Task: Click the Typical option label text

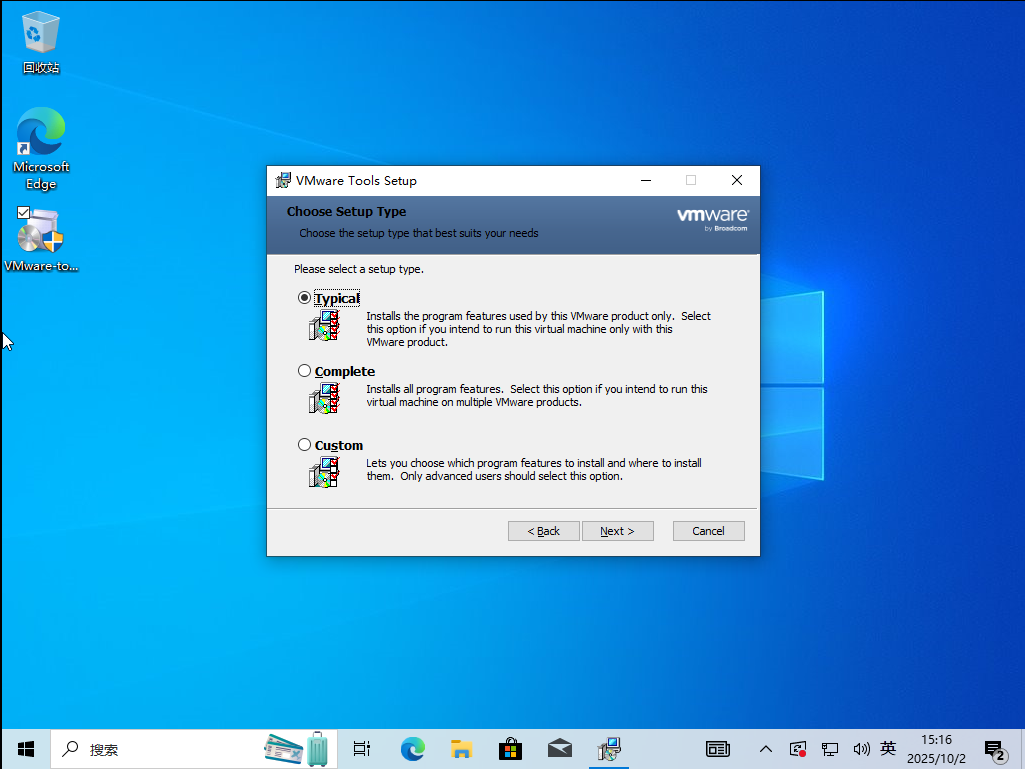Action: click(337, 298)
